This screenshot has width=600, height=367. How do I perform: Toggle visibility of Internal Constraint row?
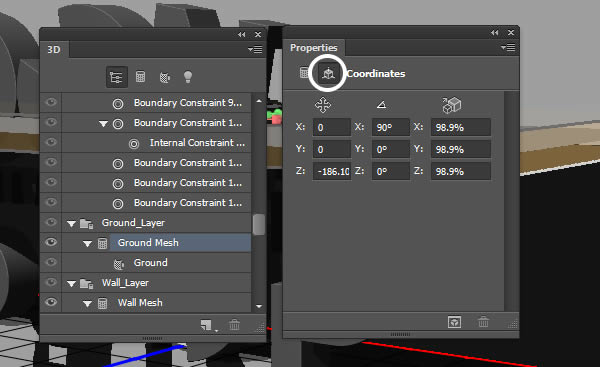coord(51,142)
